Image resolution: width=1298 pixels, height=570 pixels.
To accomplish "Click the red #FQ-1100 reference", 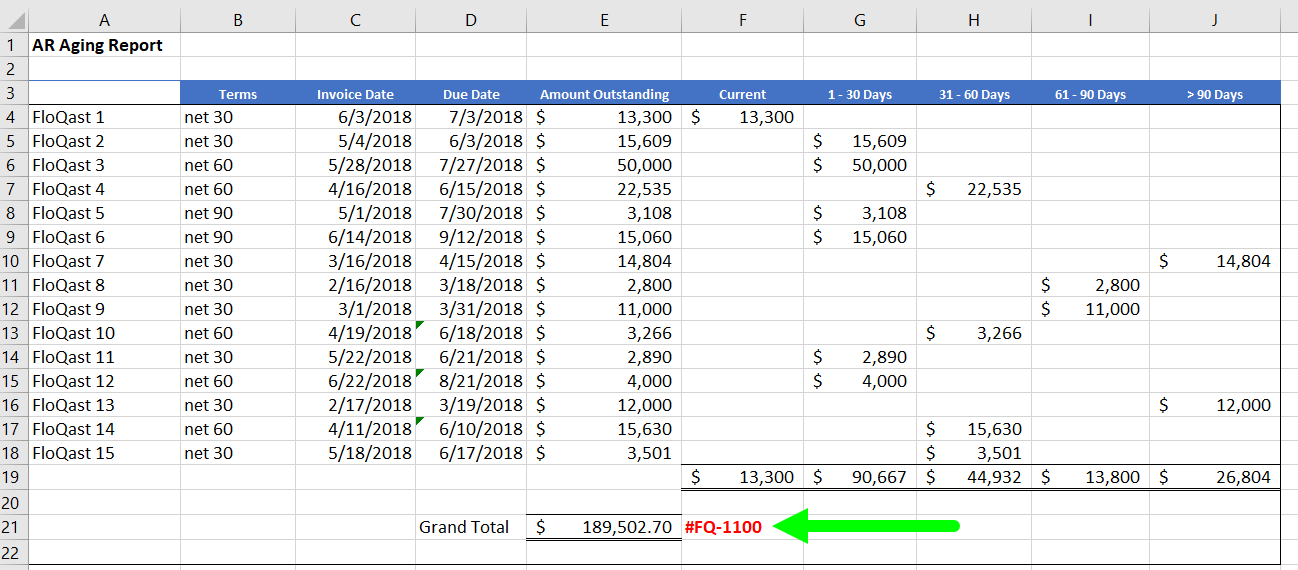I will pos(723,527).
